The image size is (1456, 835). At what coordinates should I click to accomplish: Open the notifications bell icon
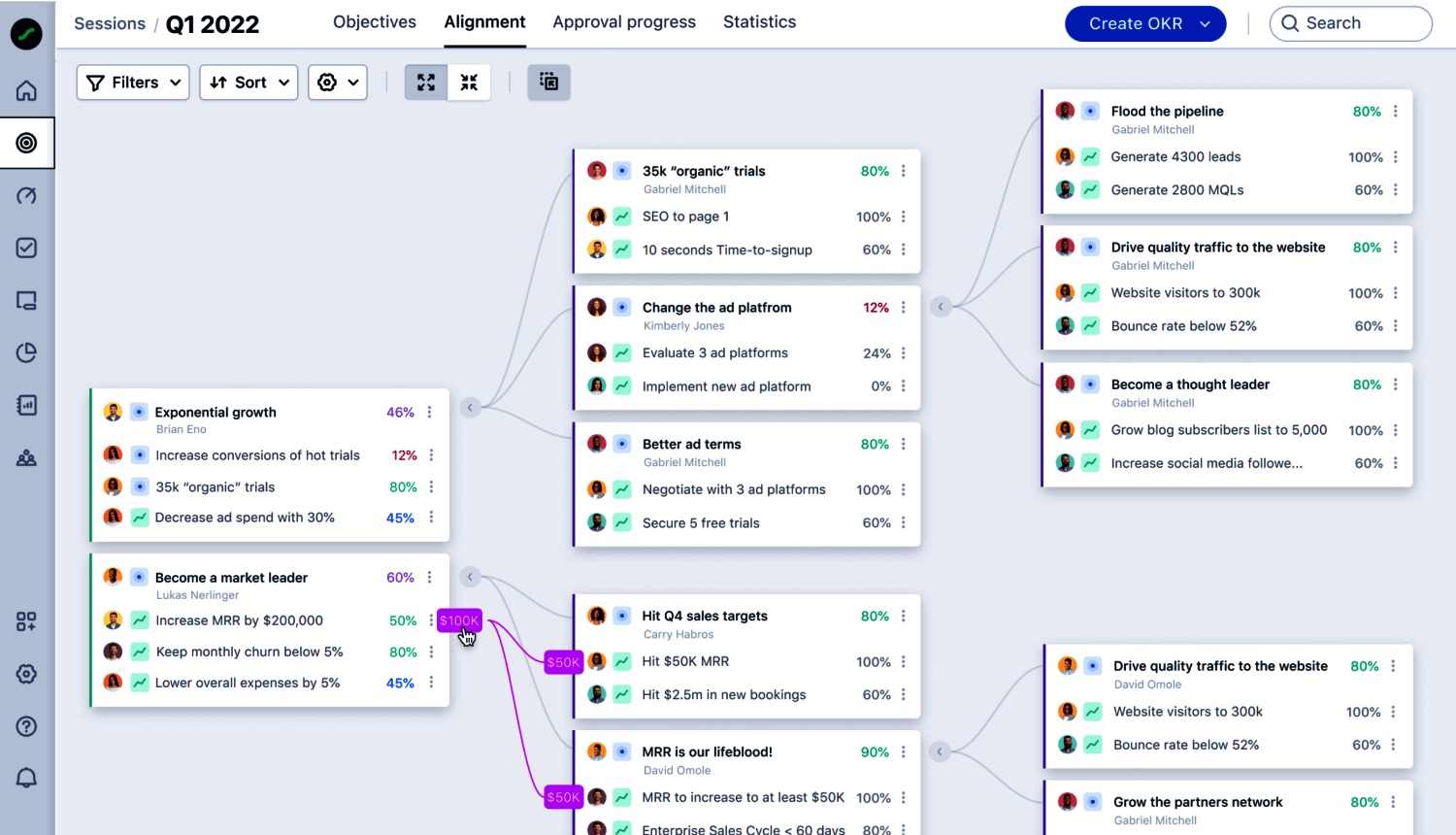26,777
